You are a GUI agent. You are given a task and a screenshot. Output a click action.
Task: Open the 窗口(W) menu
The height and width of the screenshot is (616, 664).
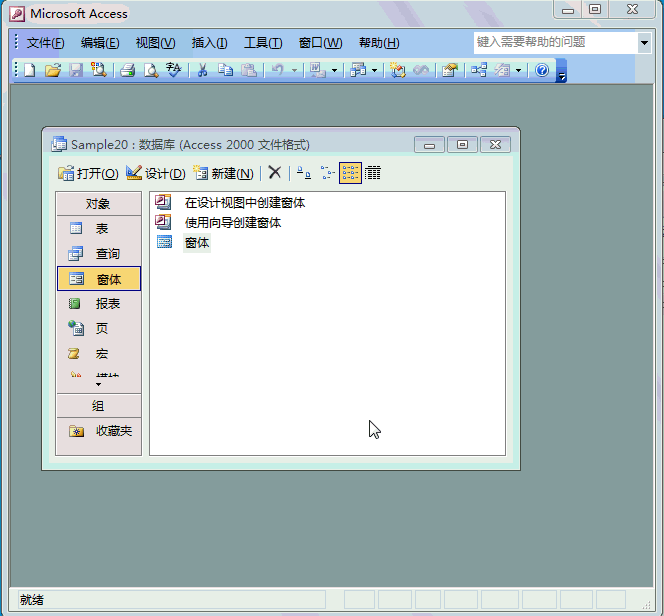(x=320, y=43)
